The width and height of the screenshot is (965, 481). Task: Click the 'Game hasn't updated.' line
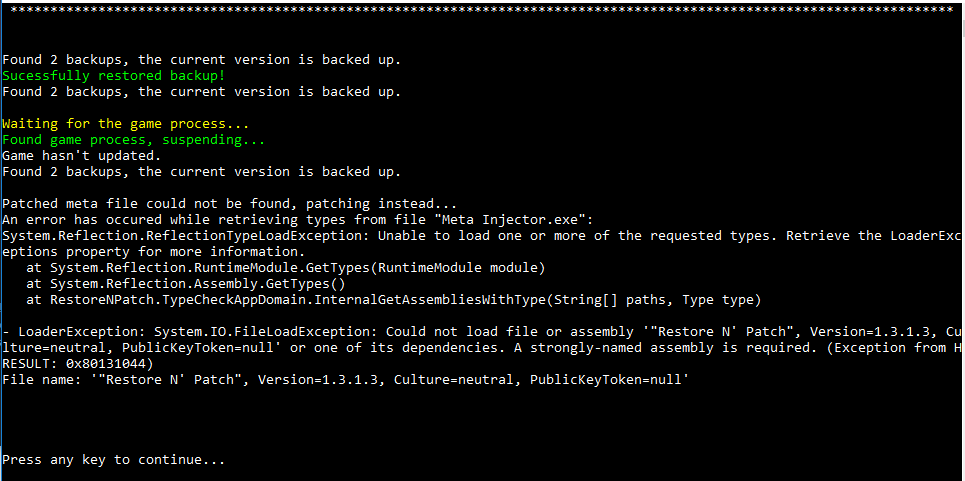coord(81,156)
